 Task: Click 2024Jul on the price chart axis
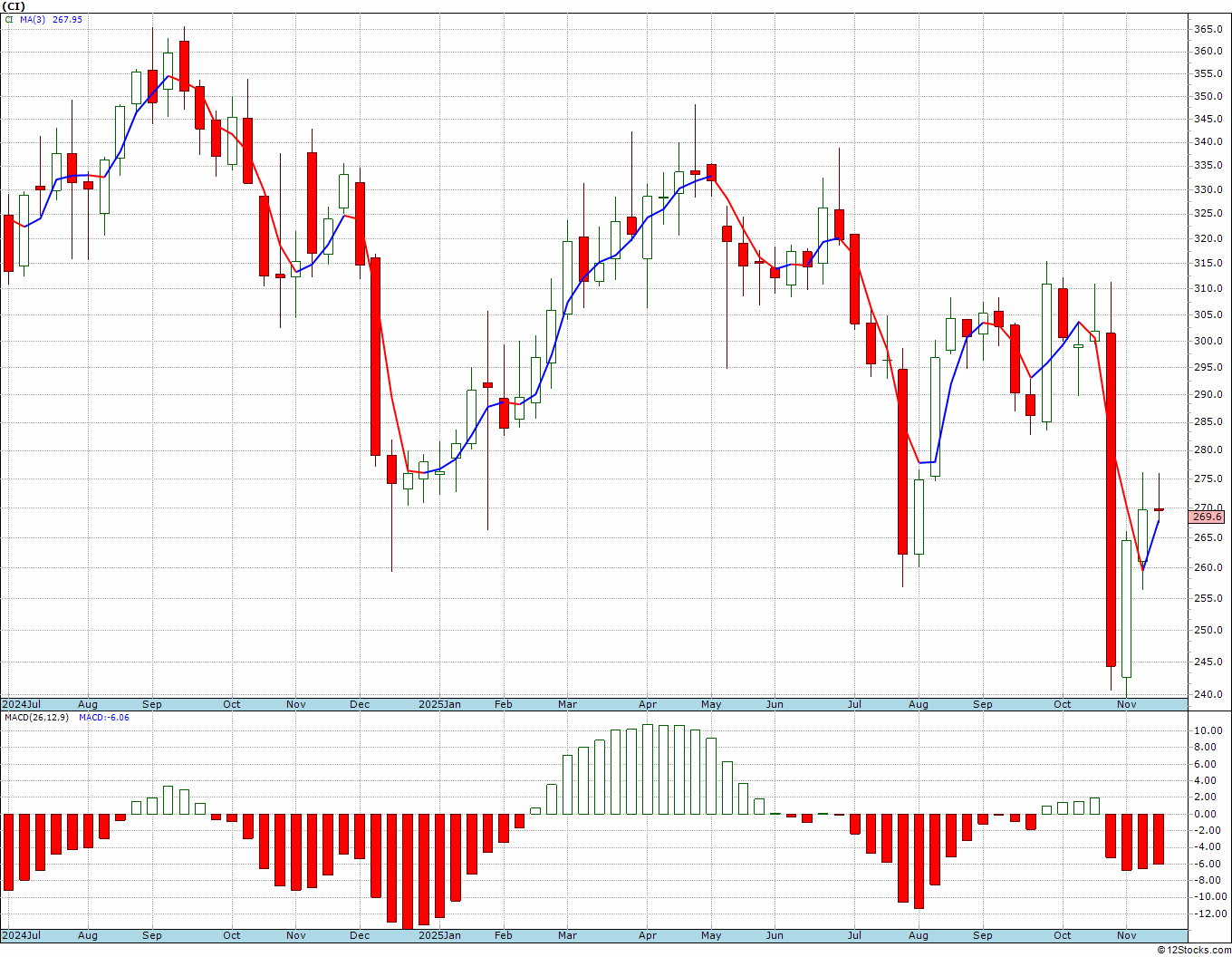[21, 704]
